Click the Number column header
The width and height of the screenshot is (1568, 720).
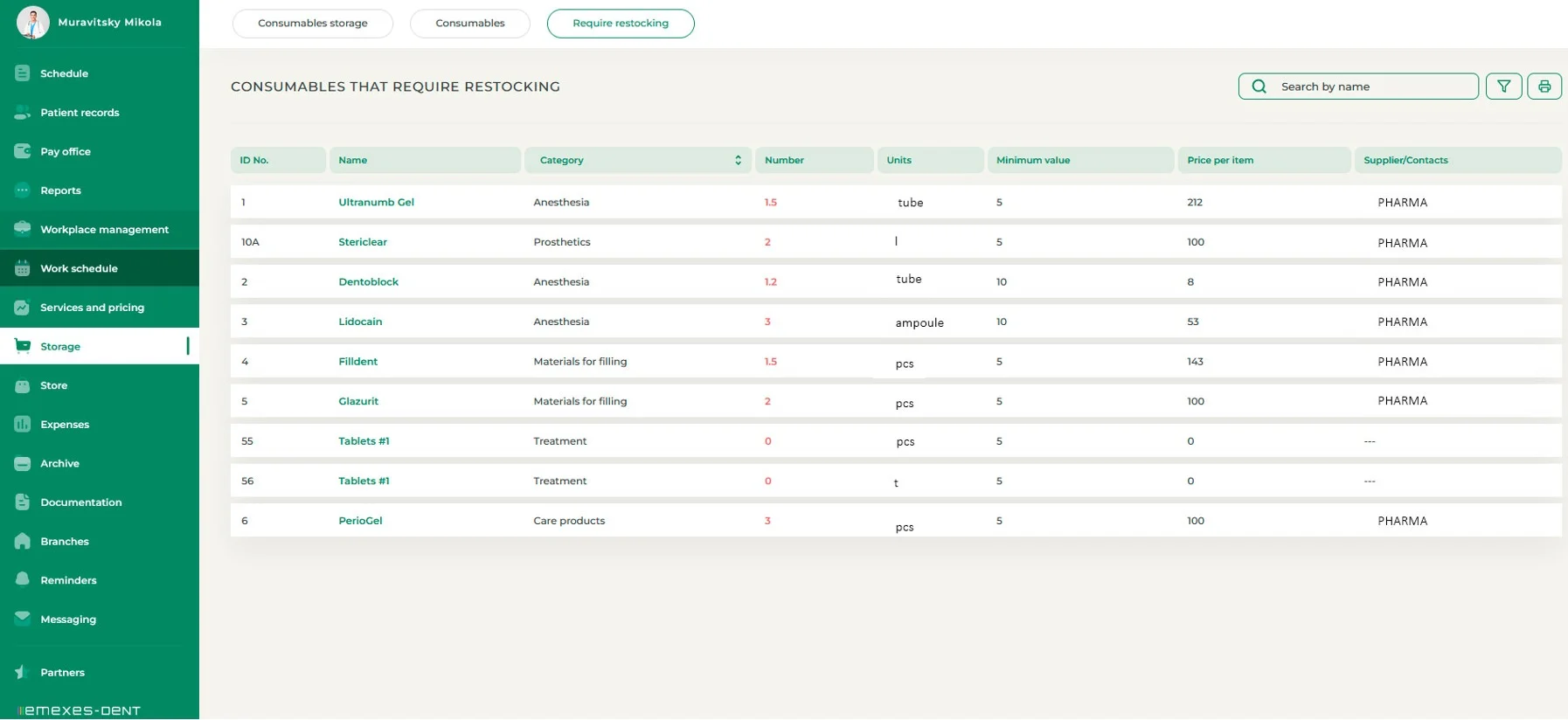point(814,160)
